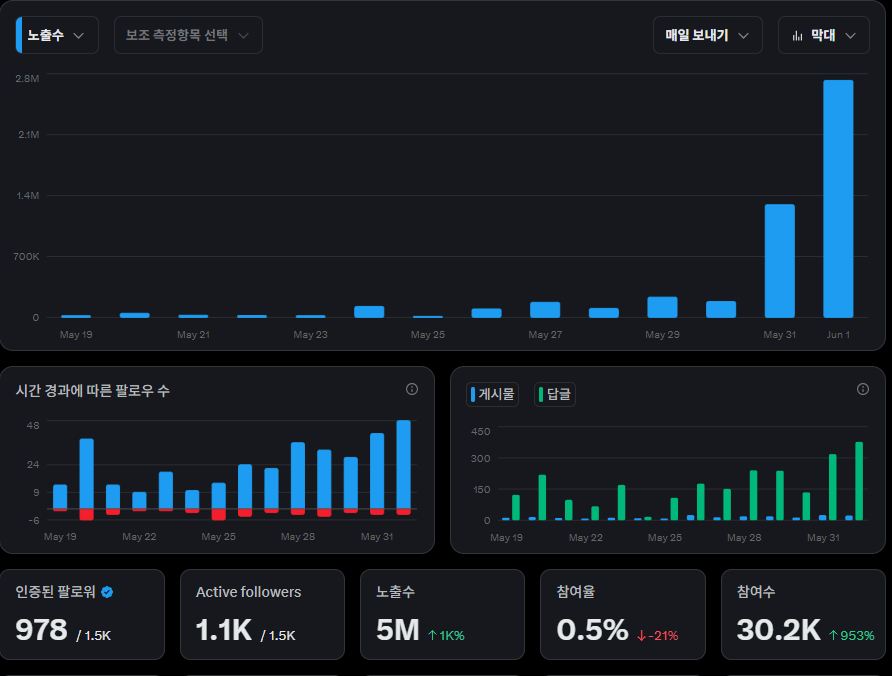Click the Jun 1 impressions bar

pyautogui.click(x=838, y=199)
